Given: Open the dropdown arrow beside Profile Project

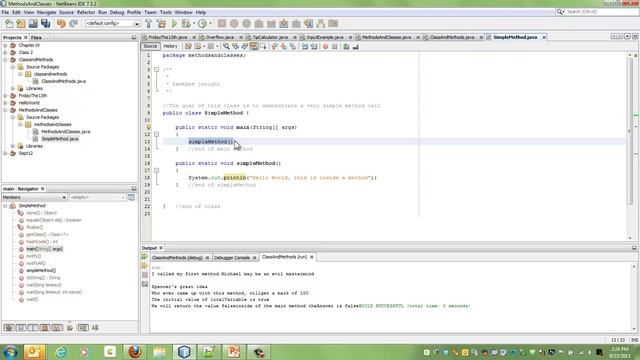Looking at the screenshot, I should 210,24.
